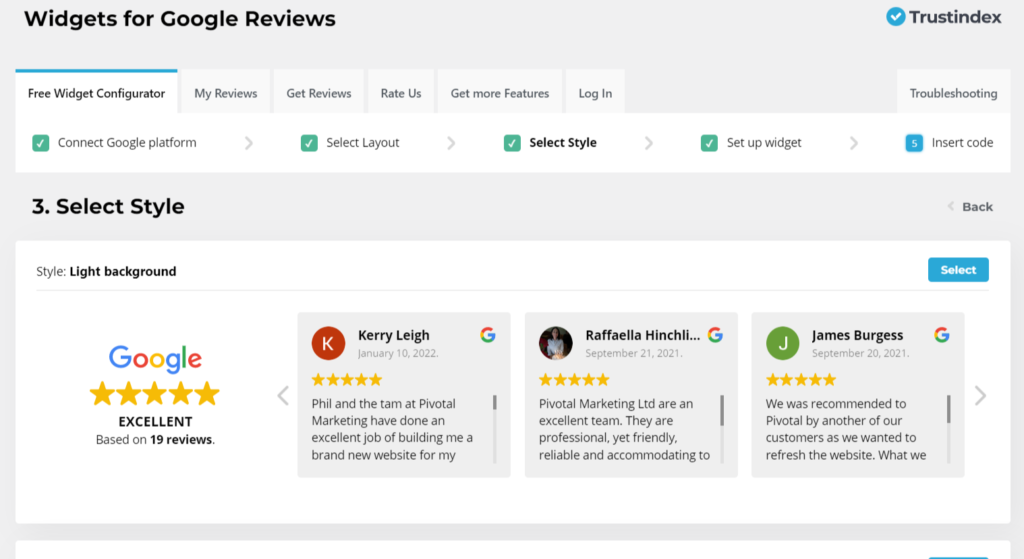Show previous reviews with left carousel arrow
Image resolution: width=1024 pixels, height=559 pixels.
(x=283, y=395)
